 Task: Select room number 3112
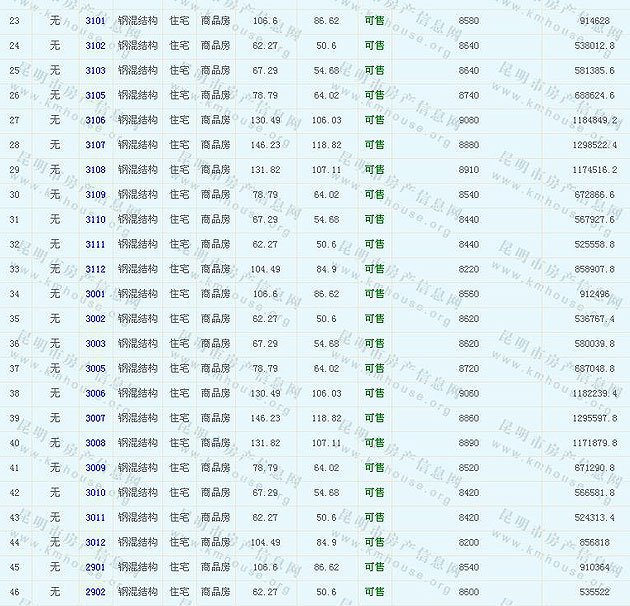point(95,269)
